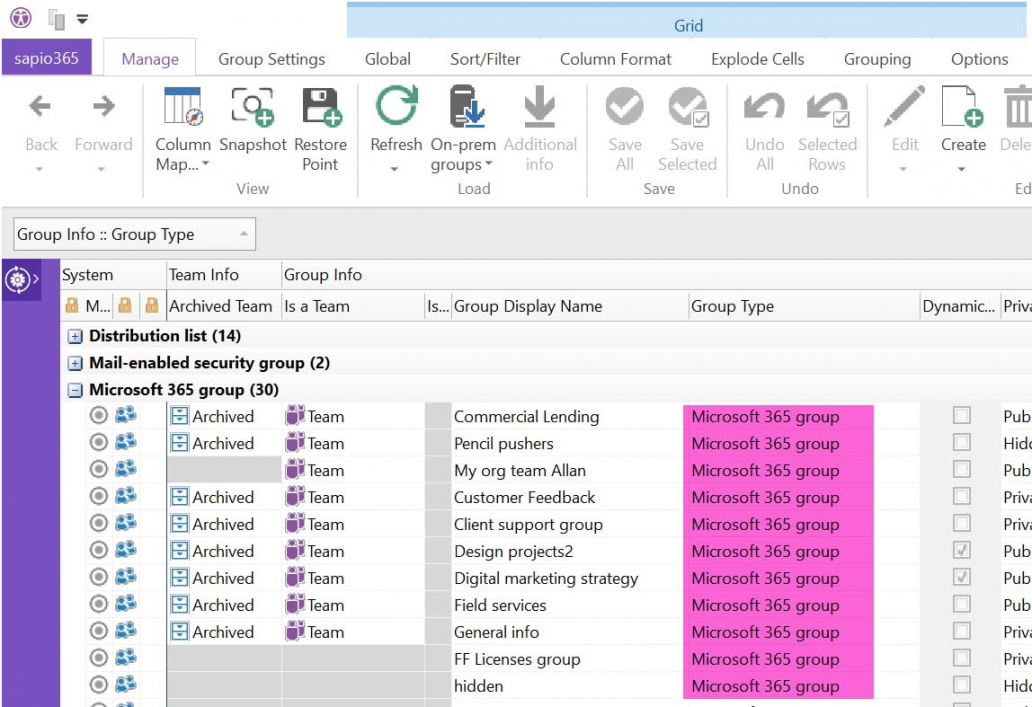
Task: Open the Refresh dropdown arrow
Action: coord(394,170)
